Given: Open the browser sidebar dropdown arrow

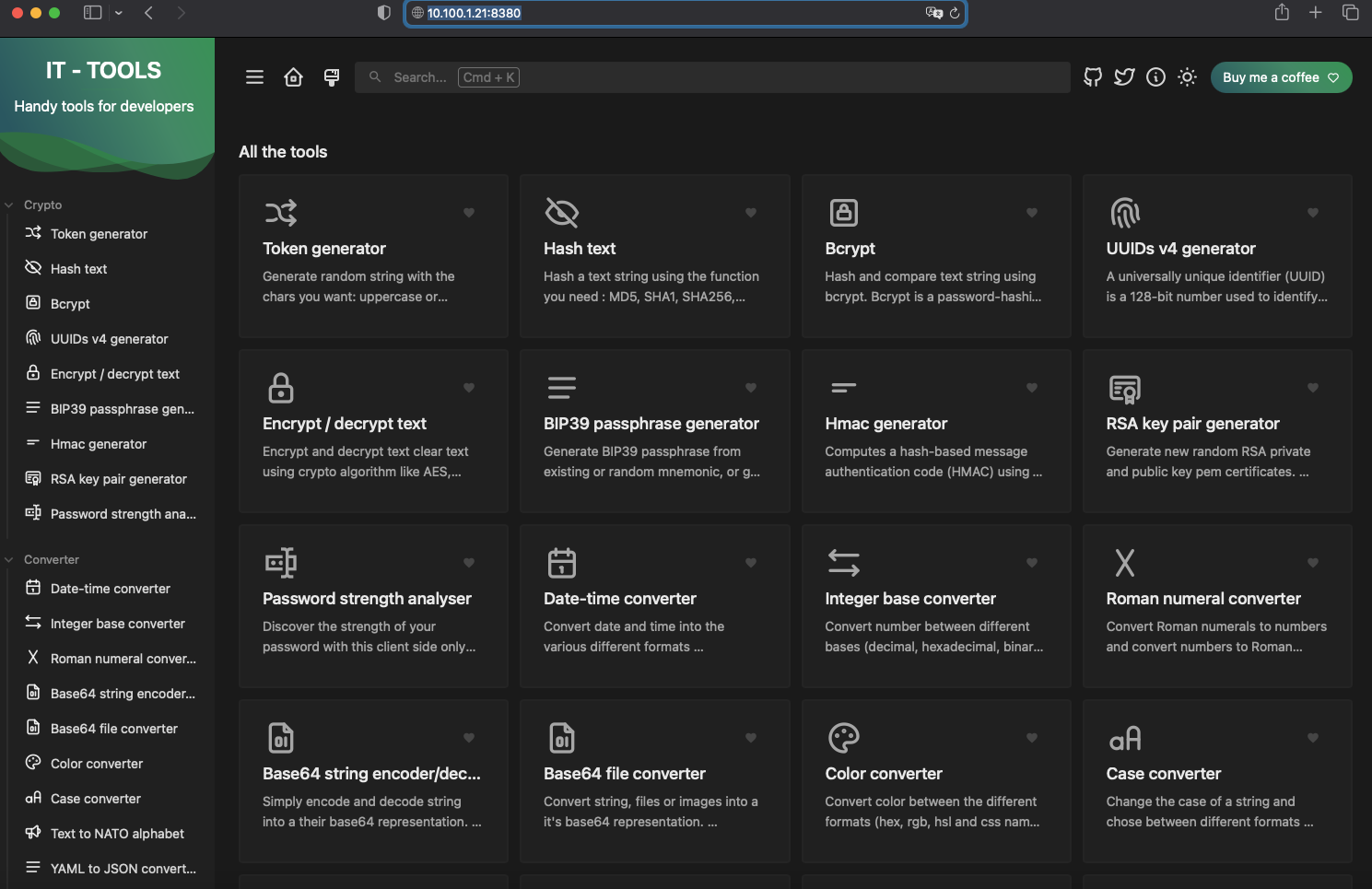Looking at the screenshot, I should pos(119,13).
